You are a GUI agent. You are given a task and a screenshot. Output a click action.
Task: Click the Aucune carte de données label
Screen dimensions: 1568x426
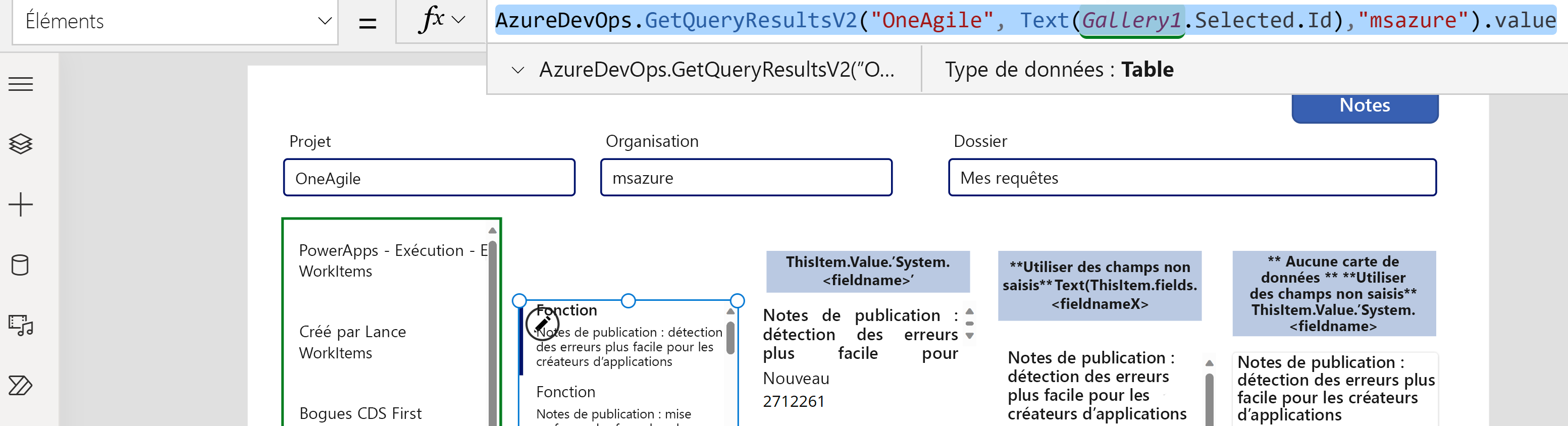[x=1334, y=293]
